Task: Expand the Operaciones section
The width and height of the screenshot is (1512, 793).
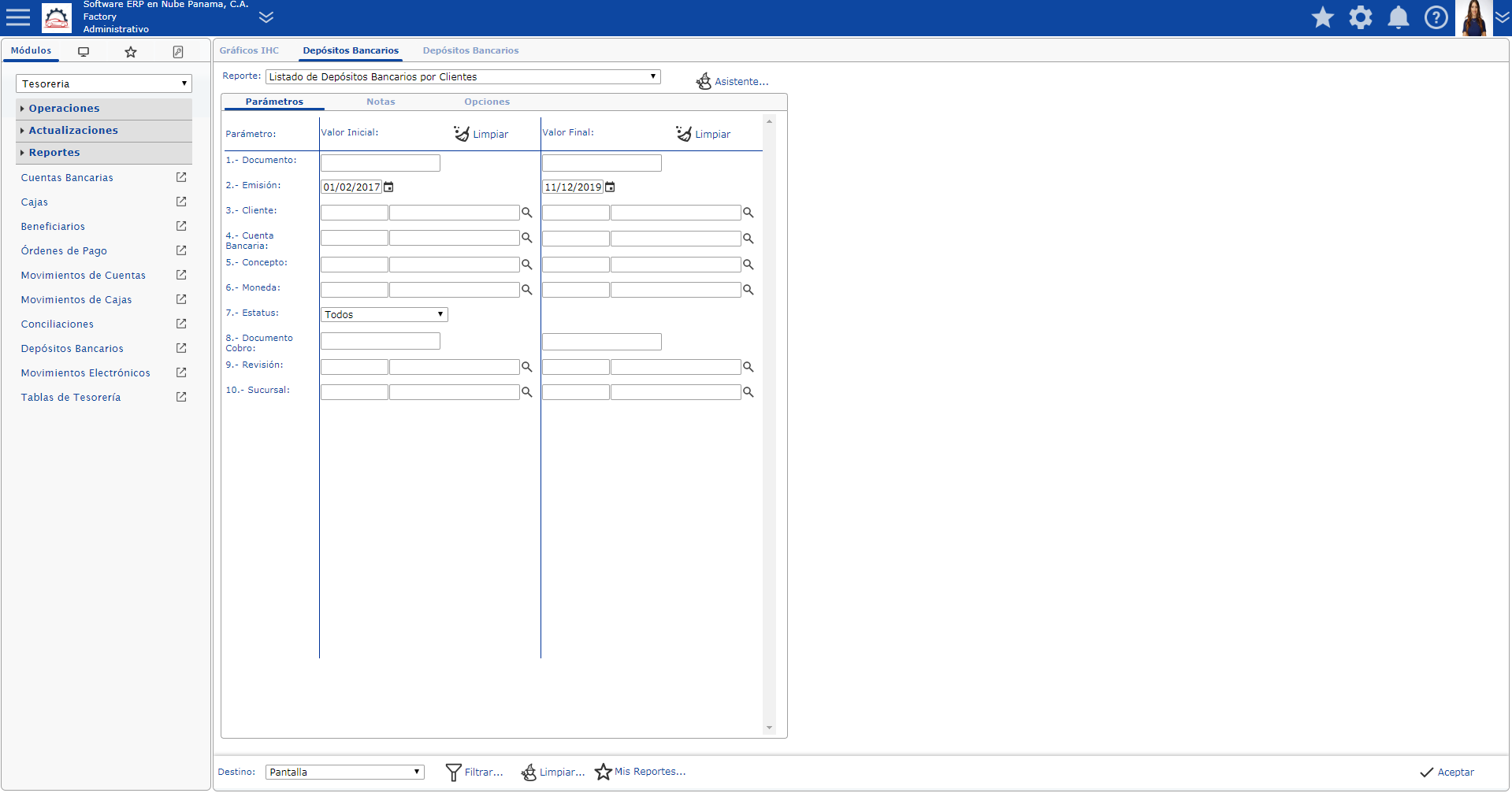Action: pos(65,109)
